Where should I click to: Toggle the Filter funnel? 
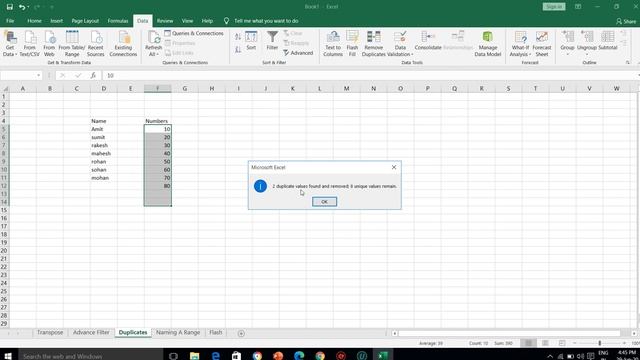click(272, 41)
